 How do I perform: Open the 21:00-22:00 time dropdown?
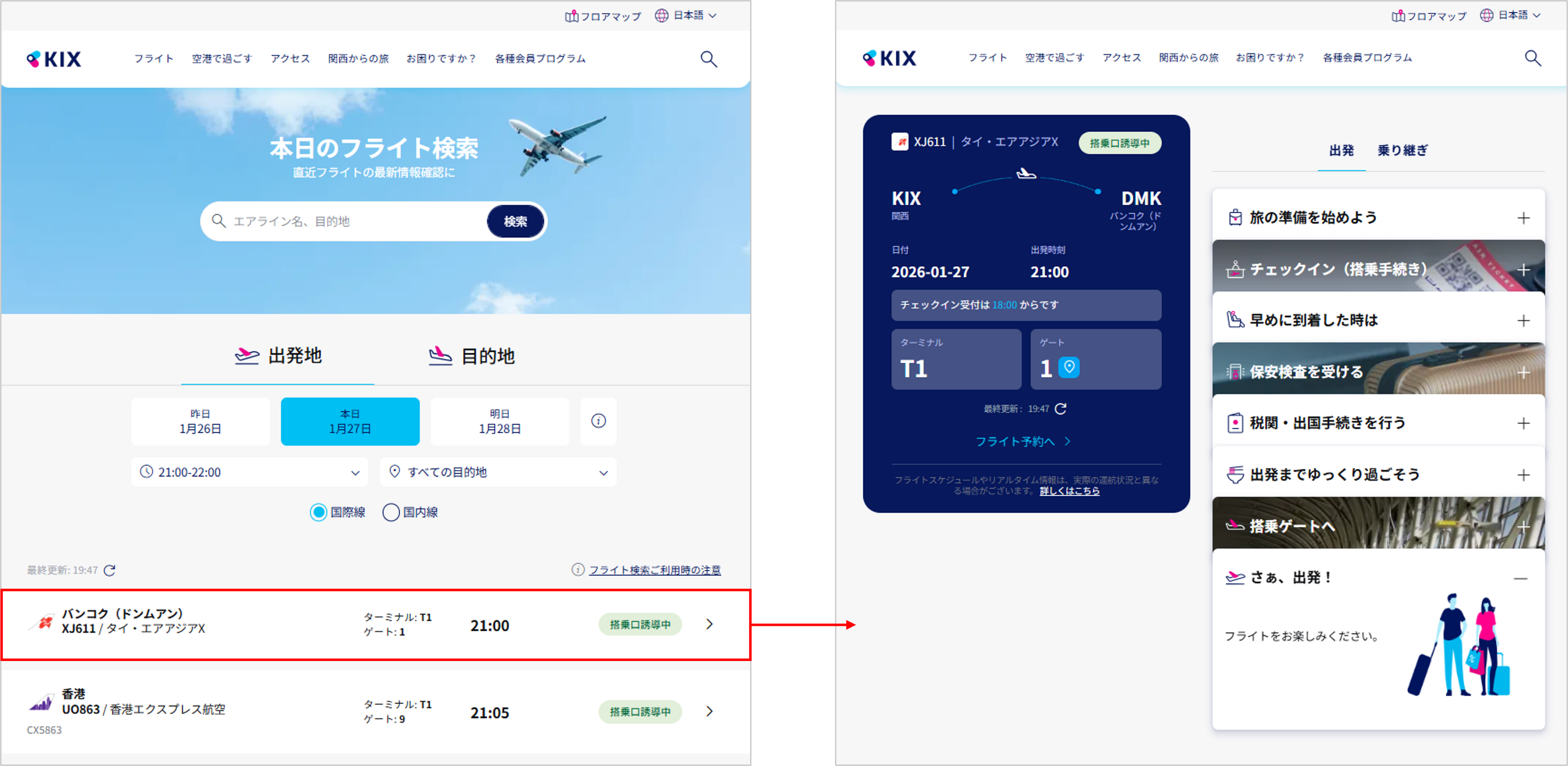250,472
